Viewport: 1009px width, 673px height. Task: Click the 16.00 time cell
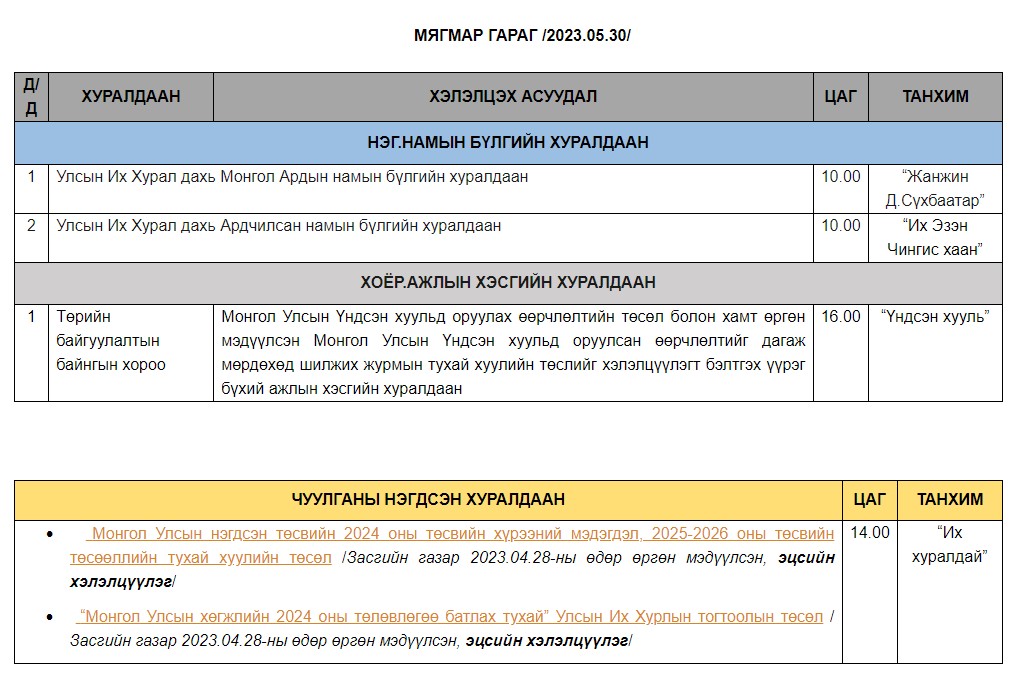(x=840, y=317)
